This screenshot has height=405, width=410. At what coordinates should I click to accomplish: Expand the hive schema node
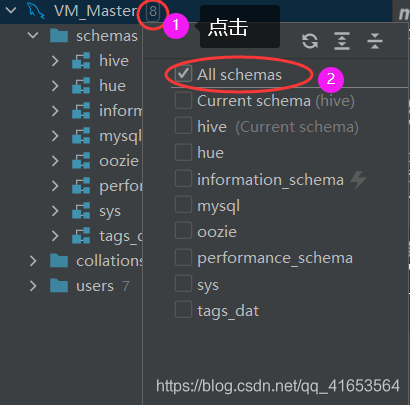55,61
